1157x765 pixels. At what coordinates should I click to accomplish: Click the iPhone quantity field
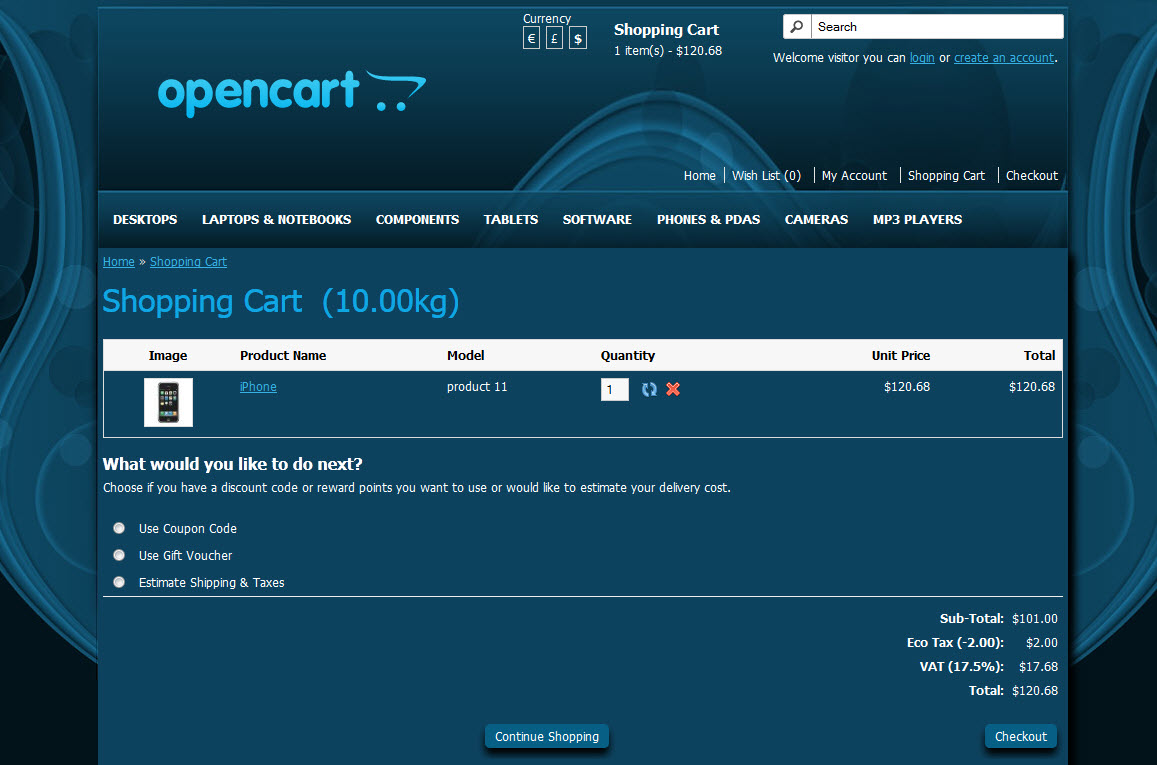coord(615,390)
